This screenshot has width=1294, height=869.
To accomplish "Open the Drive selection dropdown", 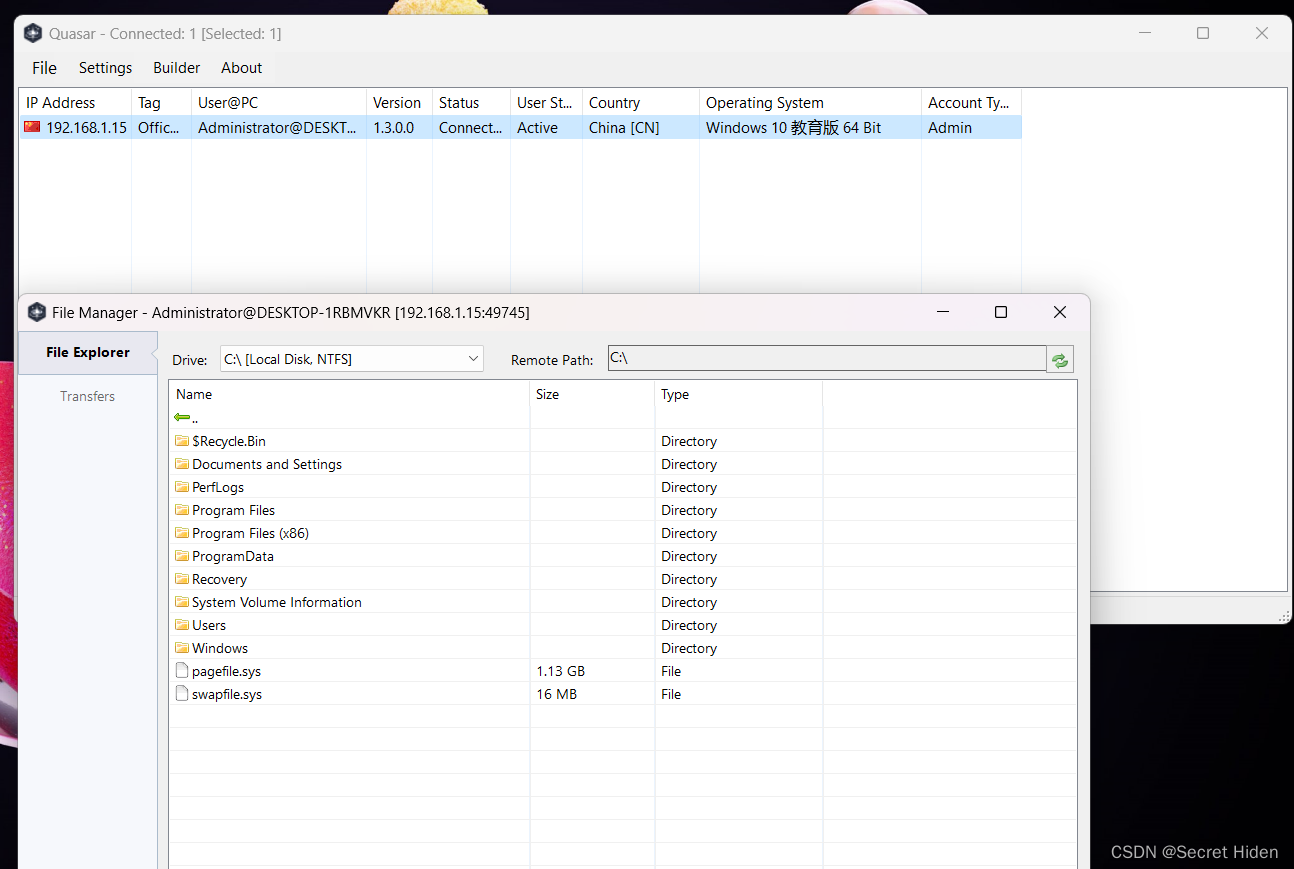I will [352, 359].
